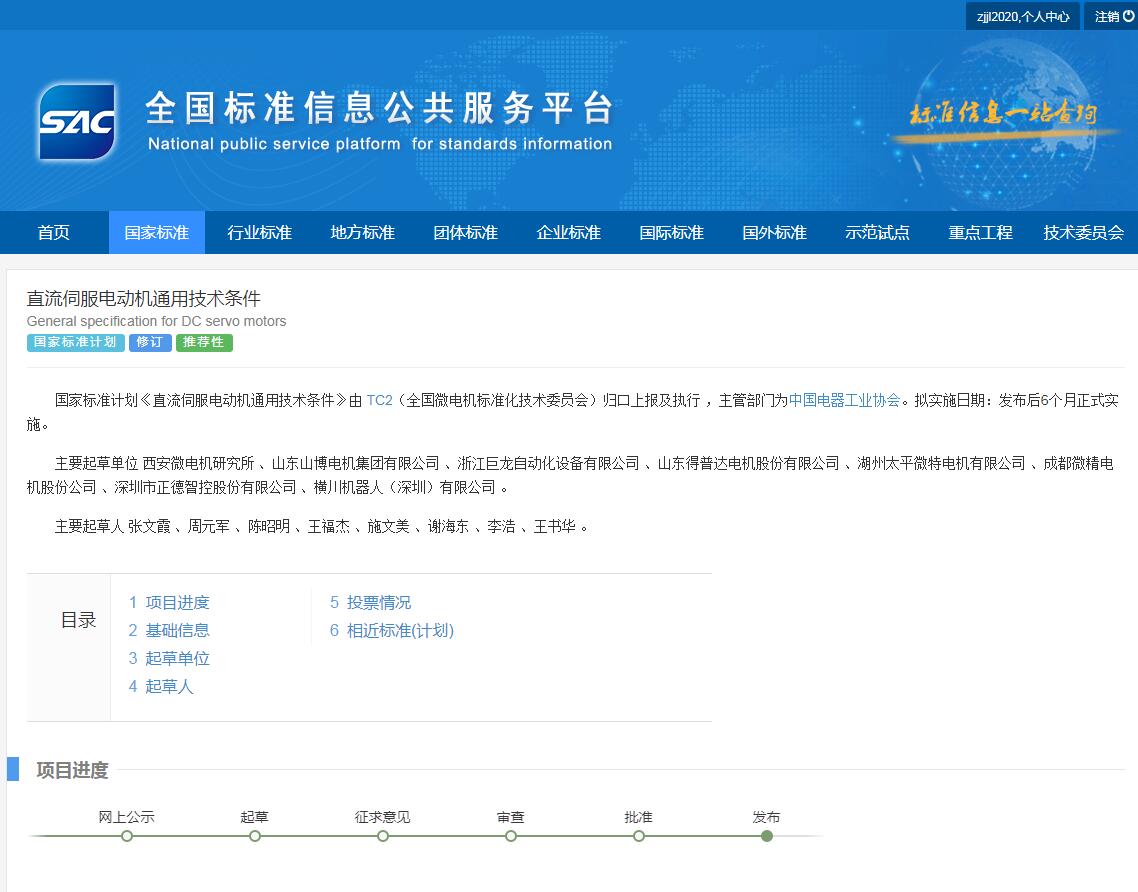
Task: Switch to the 团体标准 tab
Action: coord(465,233)
